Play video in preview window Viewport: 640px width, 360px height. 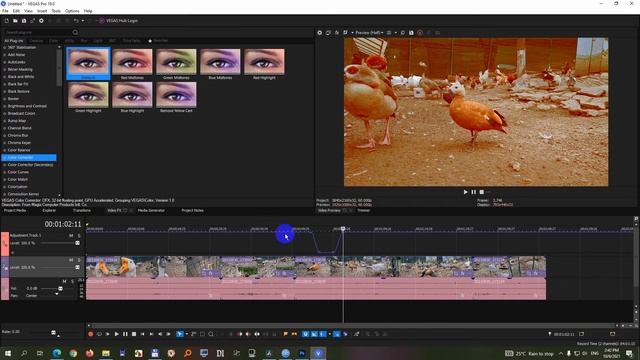coord(465,192)
